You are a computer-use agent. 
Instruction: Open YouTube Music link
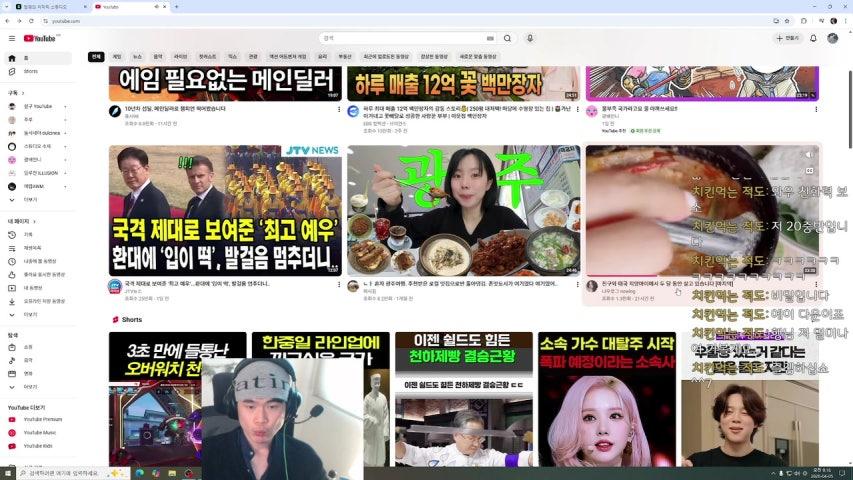pyautogui.click(x=38, y=433)
